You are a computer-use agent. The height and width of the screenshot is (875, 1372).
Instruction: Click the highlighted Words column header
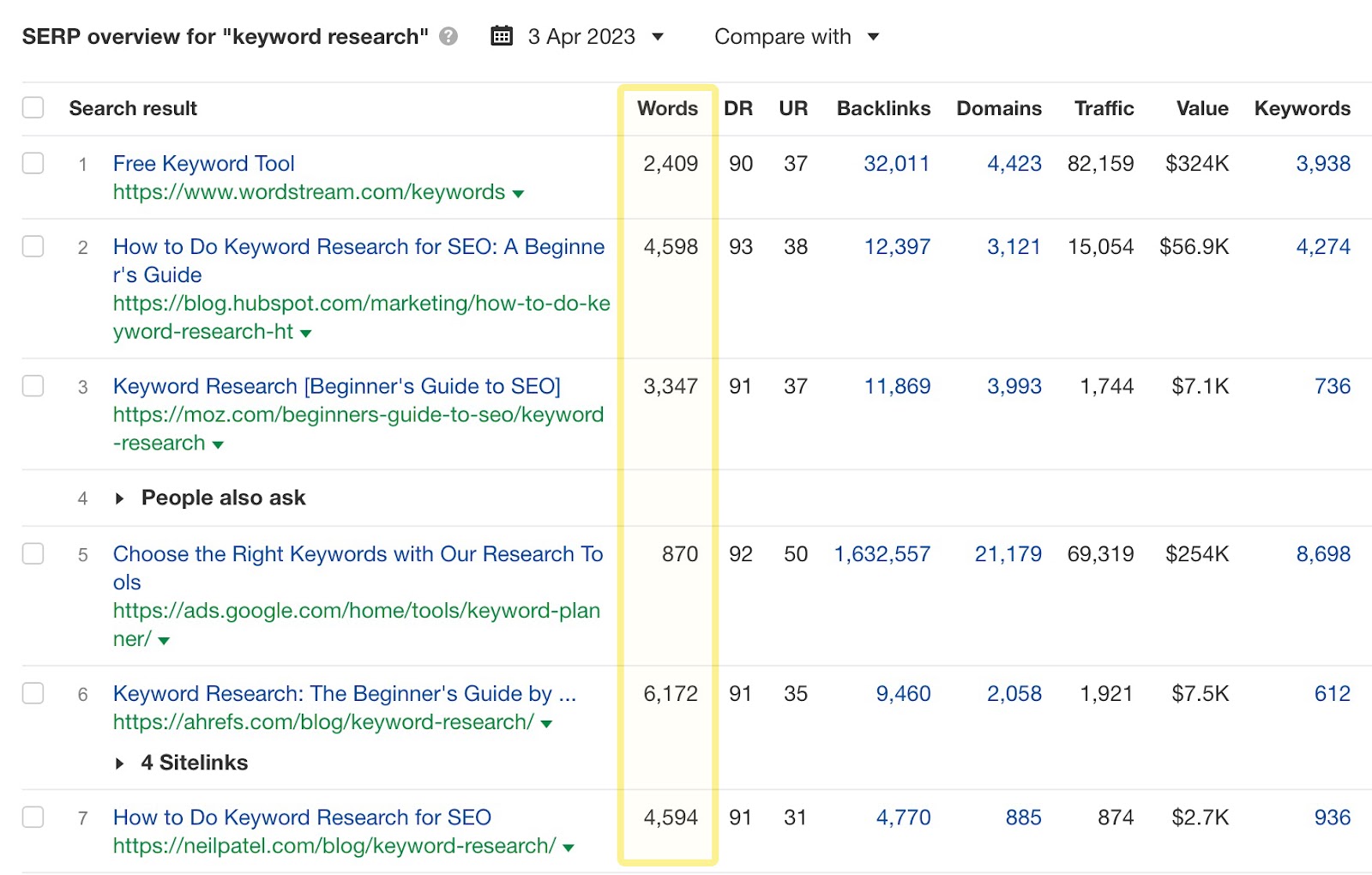point(666,108)
